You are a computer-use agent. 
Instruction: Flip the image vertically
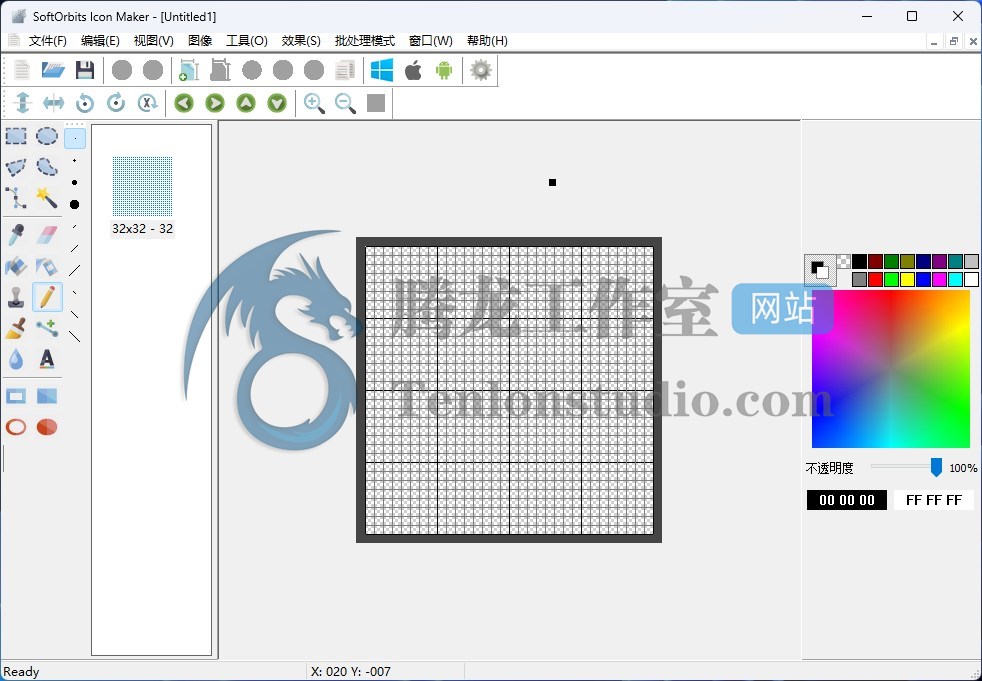pyautogui.click(x=23, y=102)
